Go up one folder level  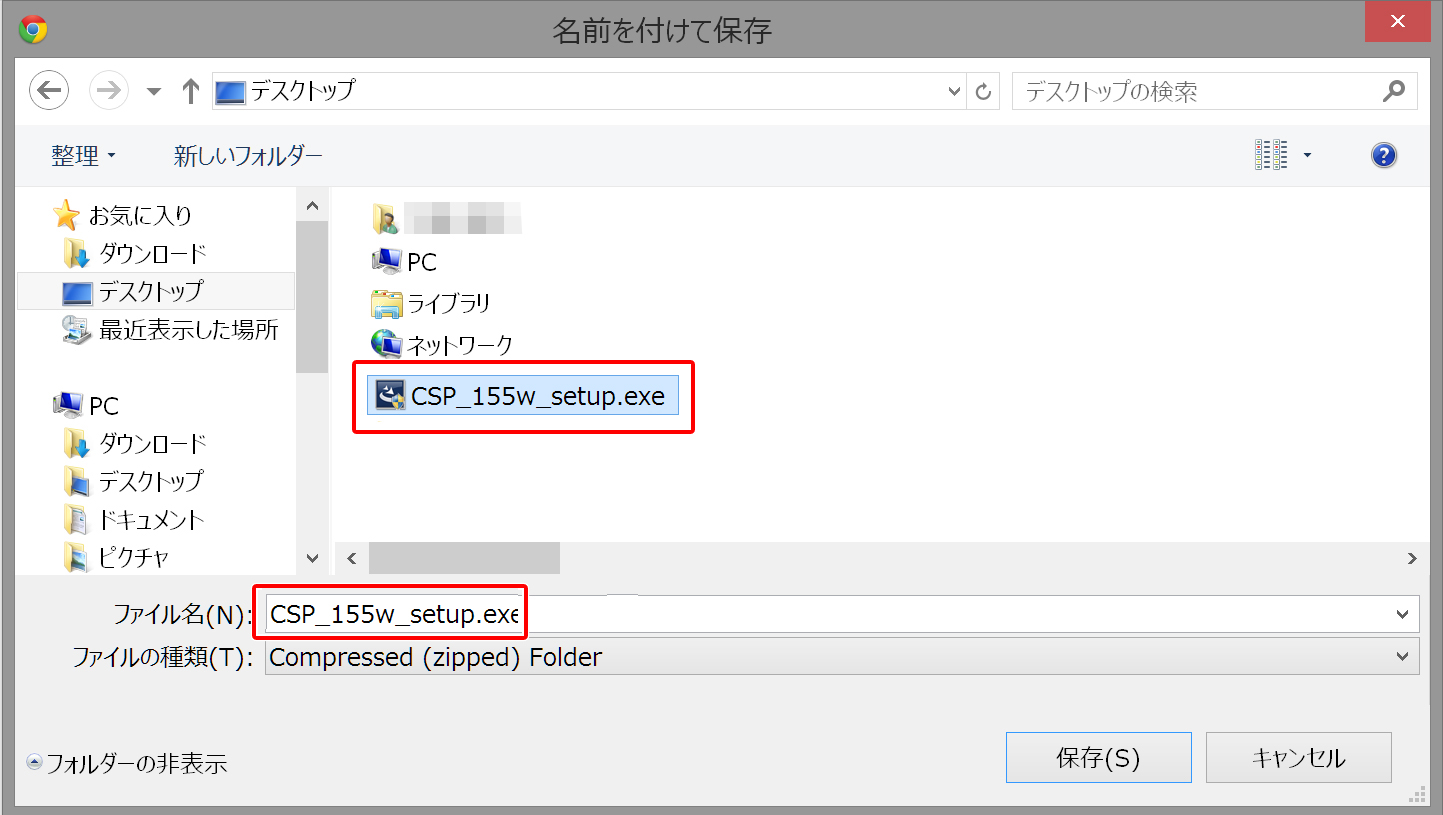[x=190, y=91]
